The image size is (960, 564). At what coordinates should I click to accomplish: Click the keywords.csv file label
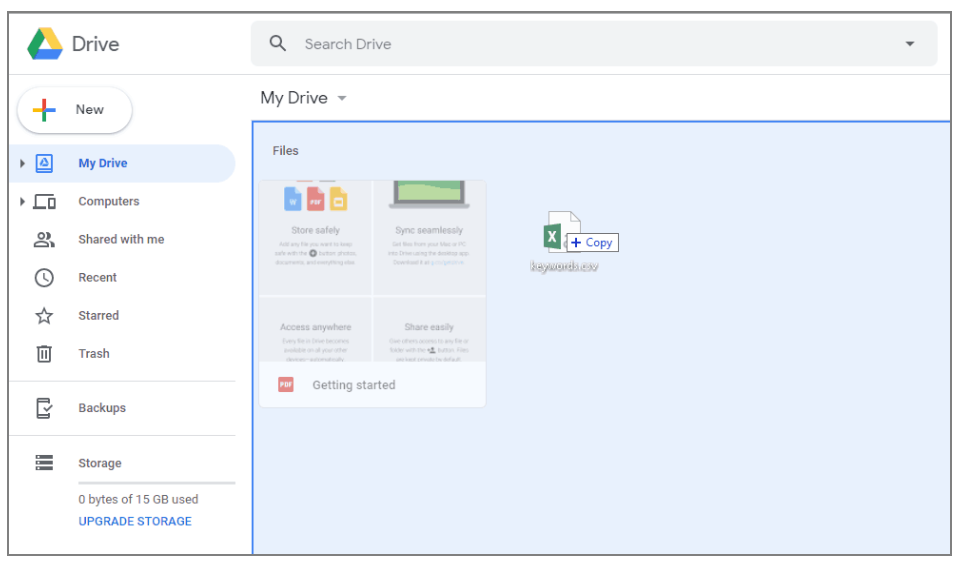pyautogui.click(x=564, y=266)
